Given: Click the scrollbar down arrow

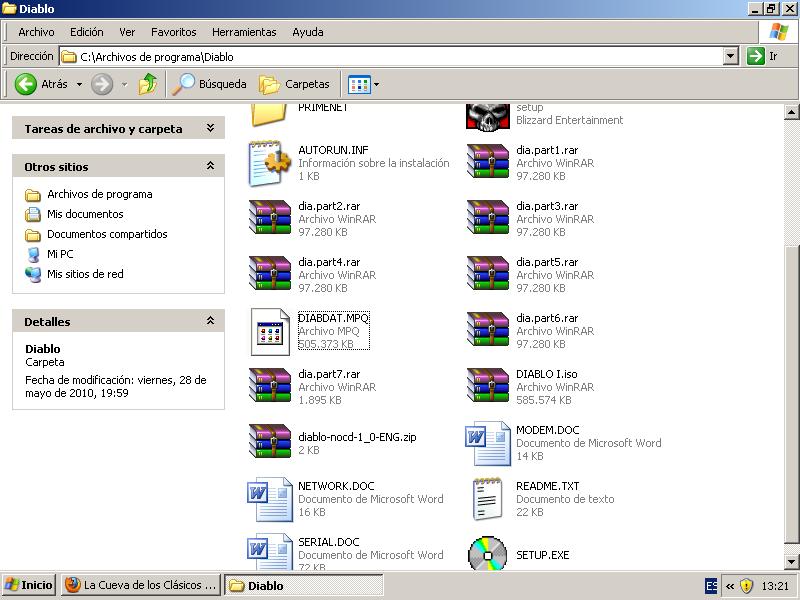Looking at the screenshot, I should coord(792,562).
